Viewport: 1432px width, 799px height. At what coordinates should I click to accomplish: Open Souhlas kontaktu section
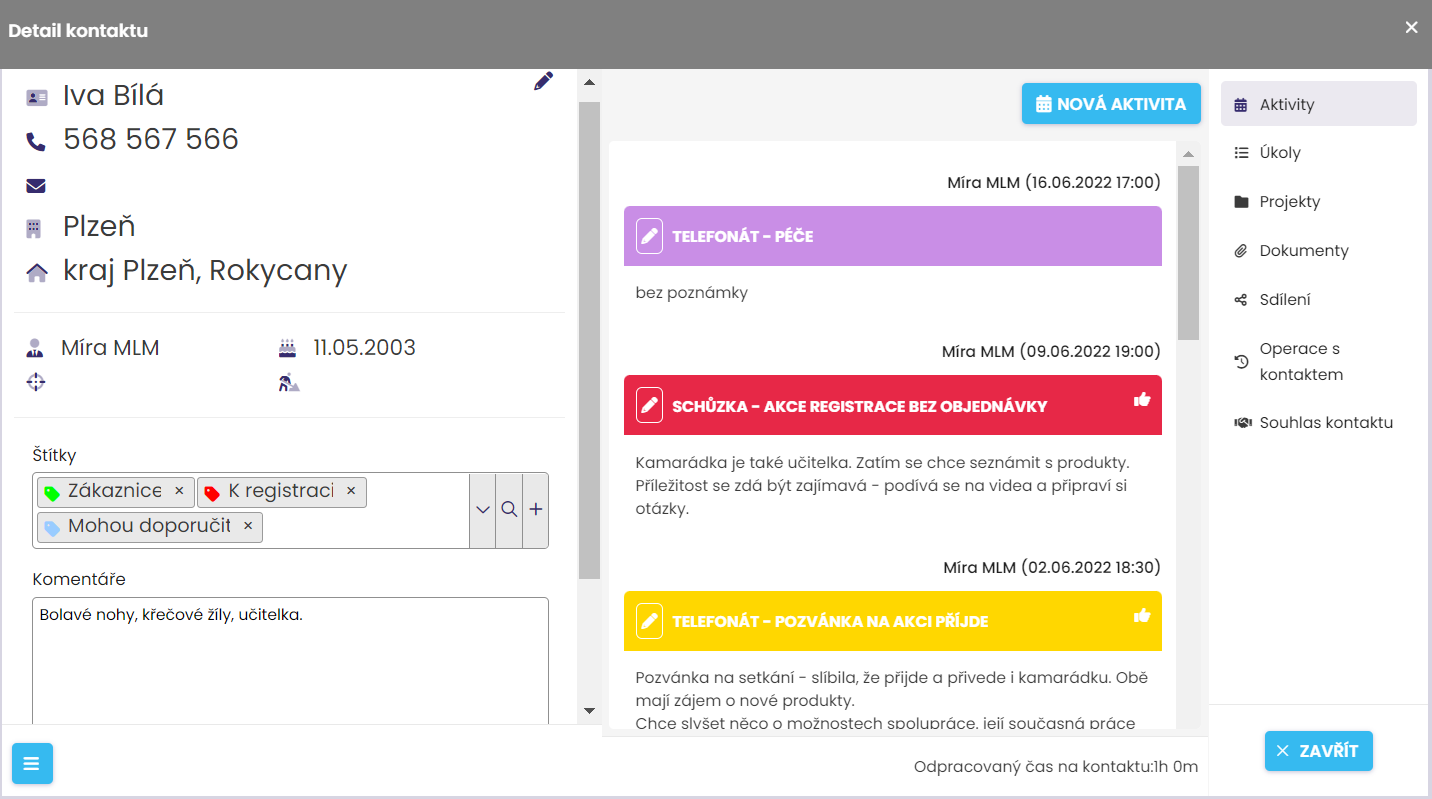(x=1325, y=423)
